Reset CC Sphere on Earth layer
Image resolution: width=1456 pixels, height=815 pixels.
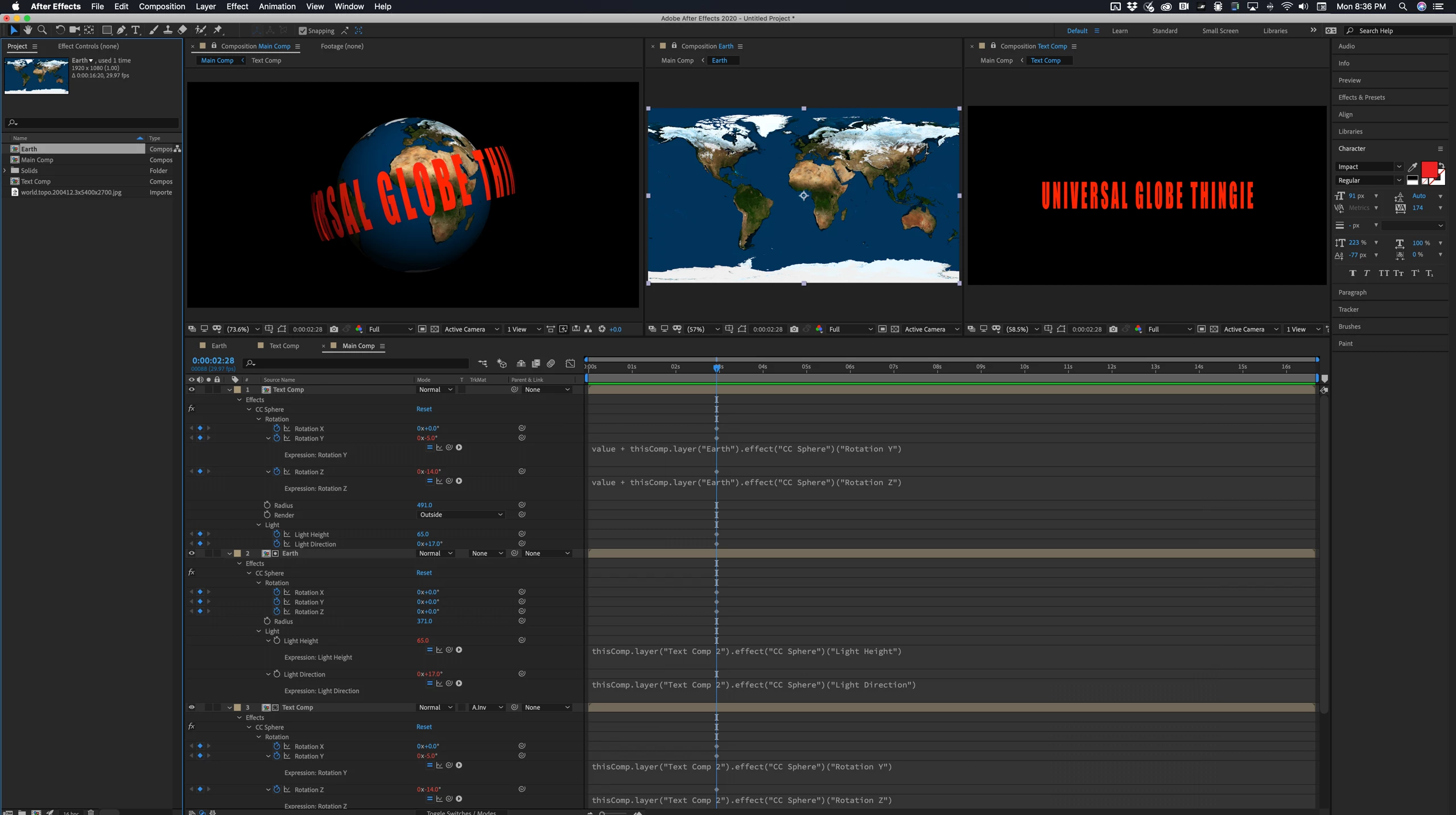click(424, 573)
